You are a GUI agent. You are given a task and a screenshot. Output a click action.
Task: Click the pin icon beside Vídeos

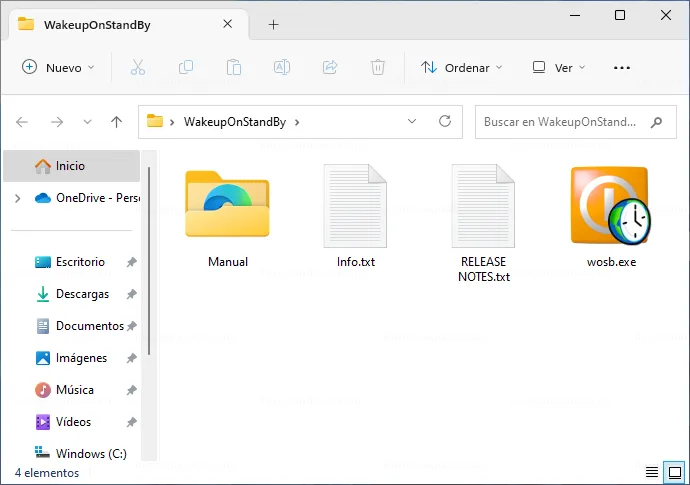132,422
